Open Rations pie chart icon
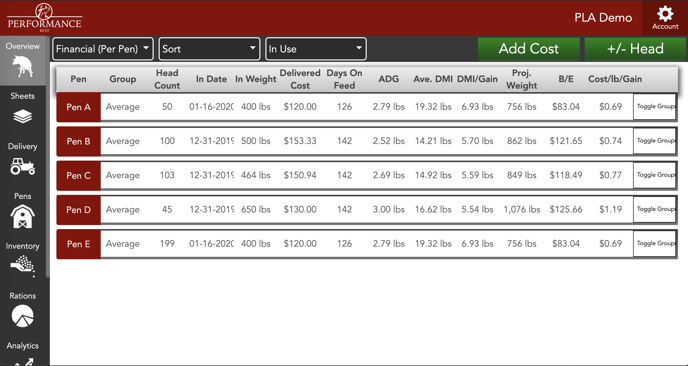Viewport: 688px width, 366px height. click(22, 316)
